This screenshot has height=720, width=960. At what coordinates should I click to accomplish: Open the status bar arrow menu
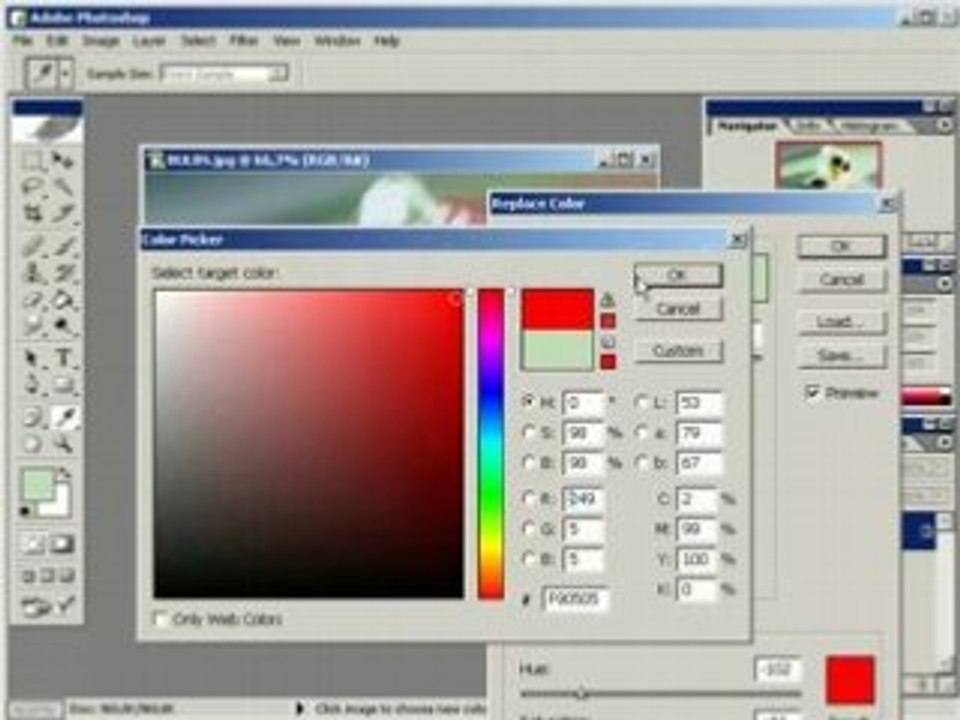[300, 708]
